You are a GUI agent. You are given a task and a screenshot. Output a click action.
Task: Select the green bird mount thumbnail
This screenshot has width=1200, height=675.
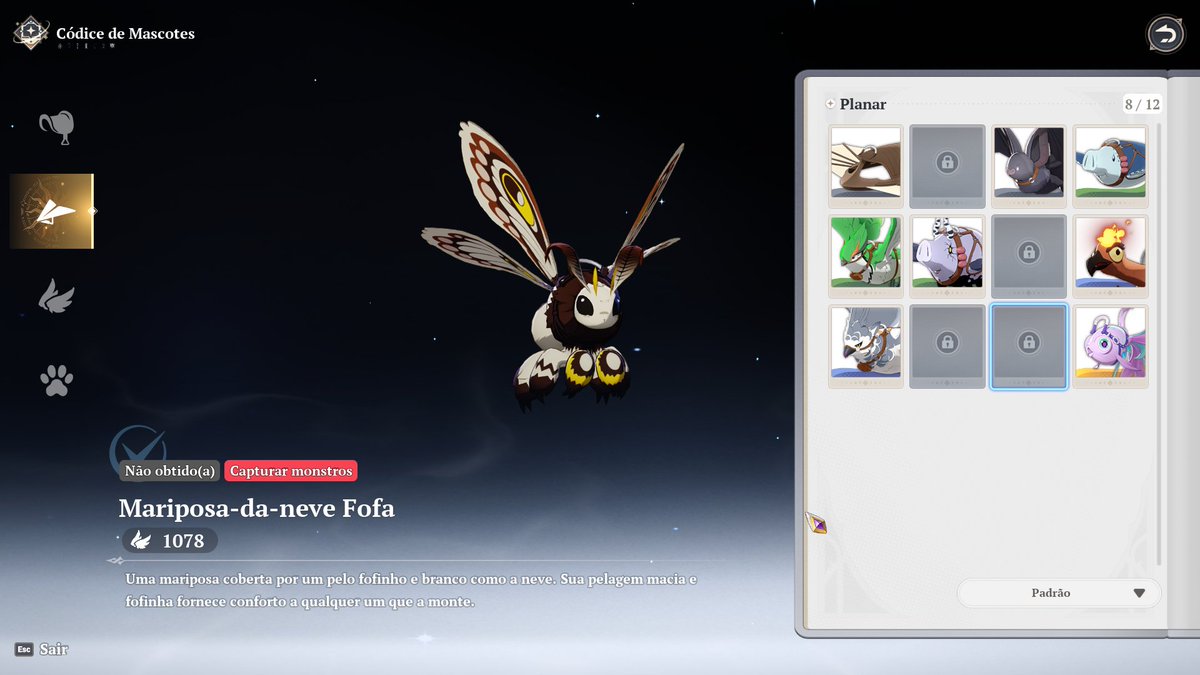tap(866, 256)
